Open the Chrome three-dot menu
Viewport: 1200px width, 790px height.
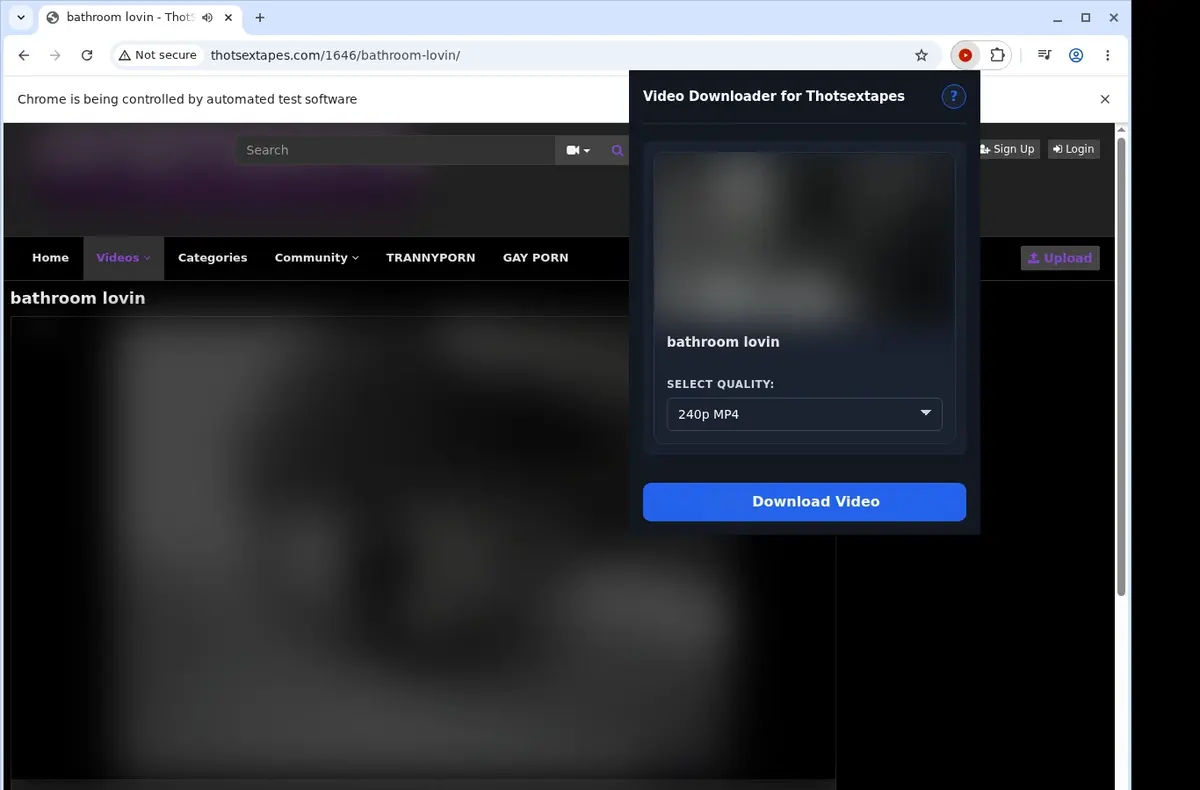[x=1108, y=56]
